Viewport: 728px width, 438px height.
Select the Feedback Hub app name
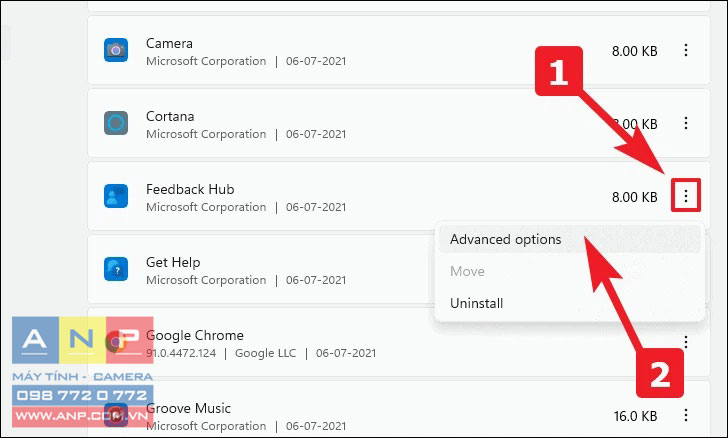pos(190,189)
